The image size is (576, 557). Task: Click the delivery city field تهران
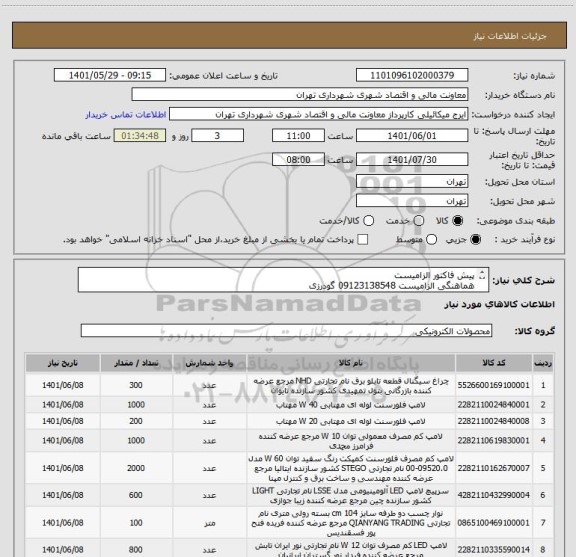pyautogui.click(x=412, y=201)
